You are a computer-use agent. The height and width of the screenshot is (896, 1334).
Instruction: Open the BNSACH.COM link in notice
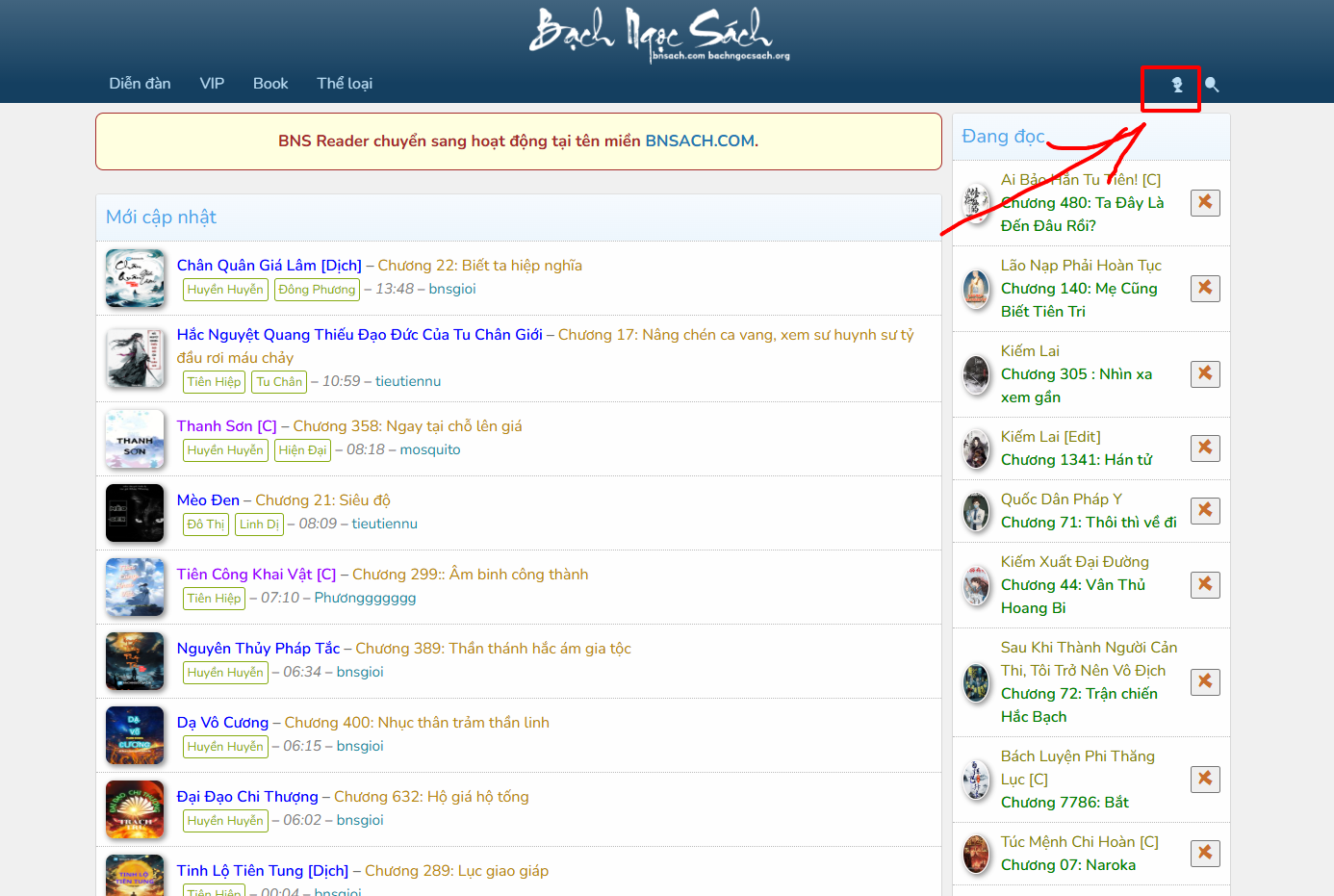click(699, 141)
